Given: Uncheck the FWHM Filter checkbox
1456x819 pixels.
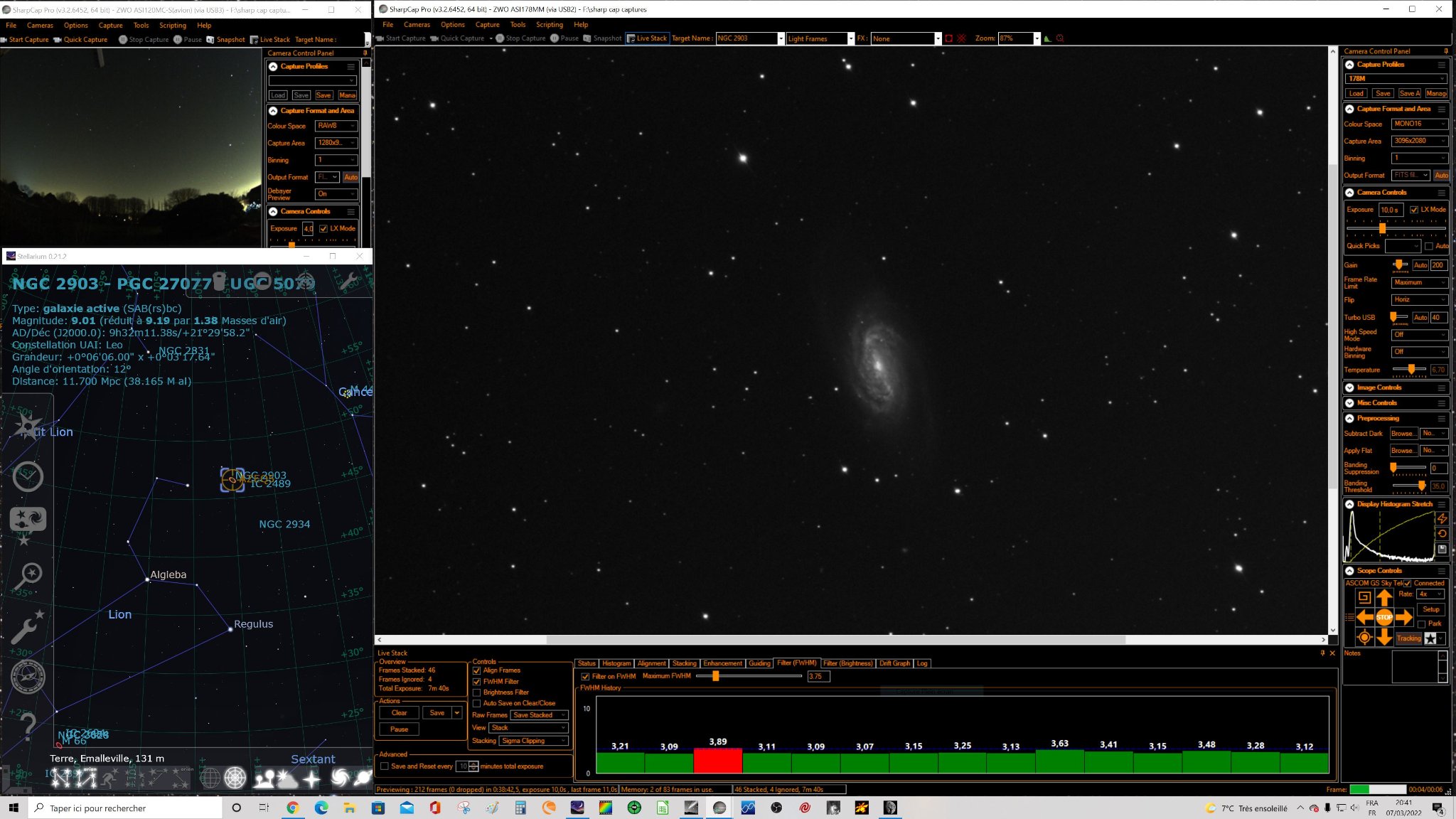Looking at the screenshot, I should coord(477,681).
